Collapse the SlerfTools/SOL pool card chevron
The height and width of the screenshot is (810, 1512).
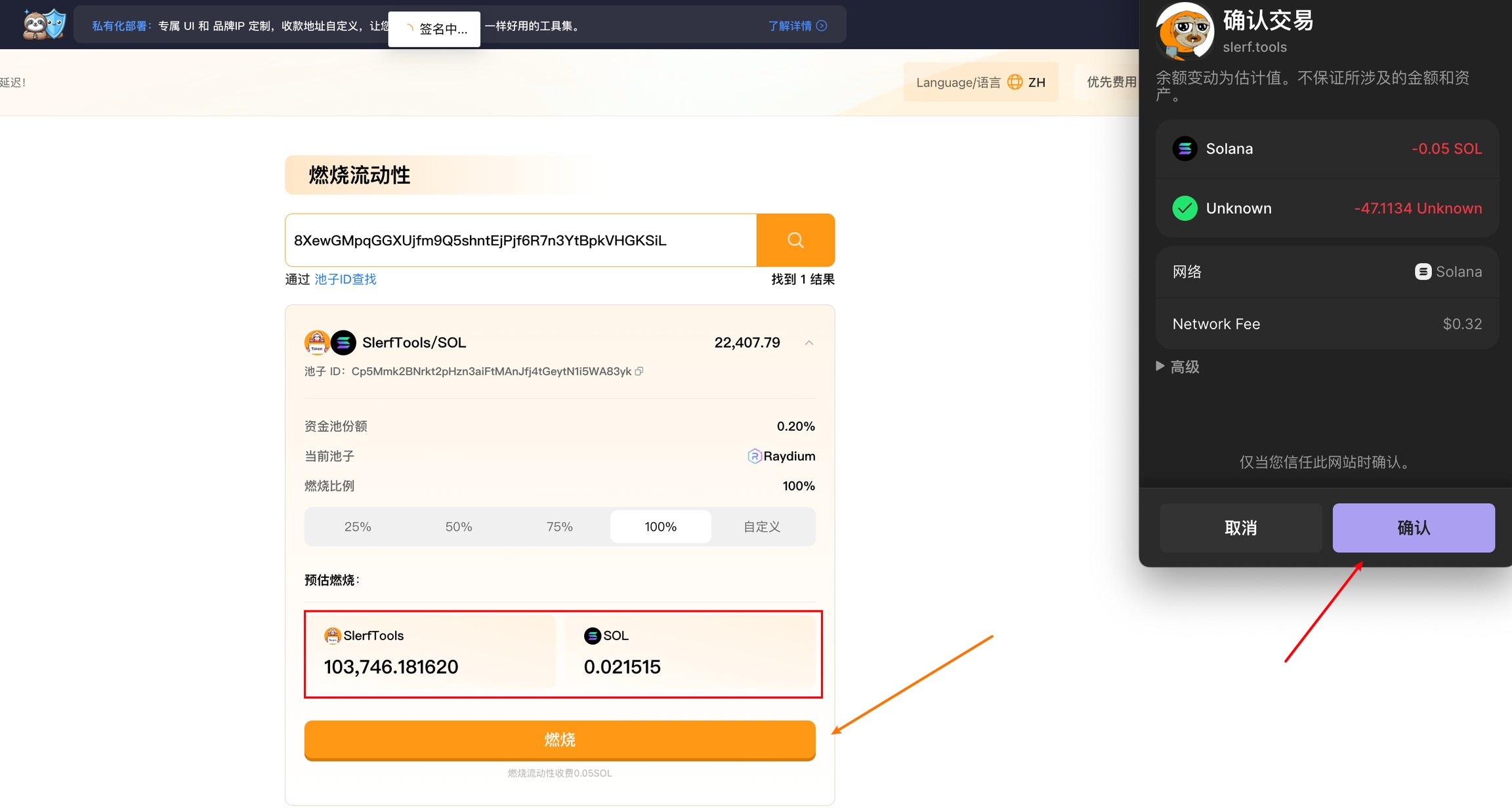coord(809,343)
